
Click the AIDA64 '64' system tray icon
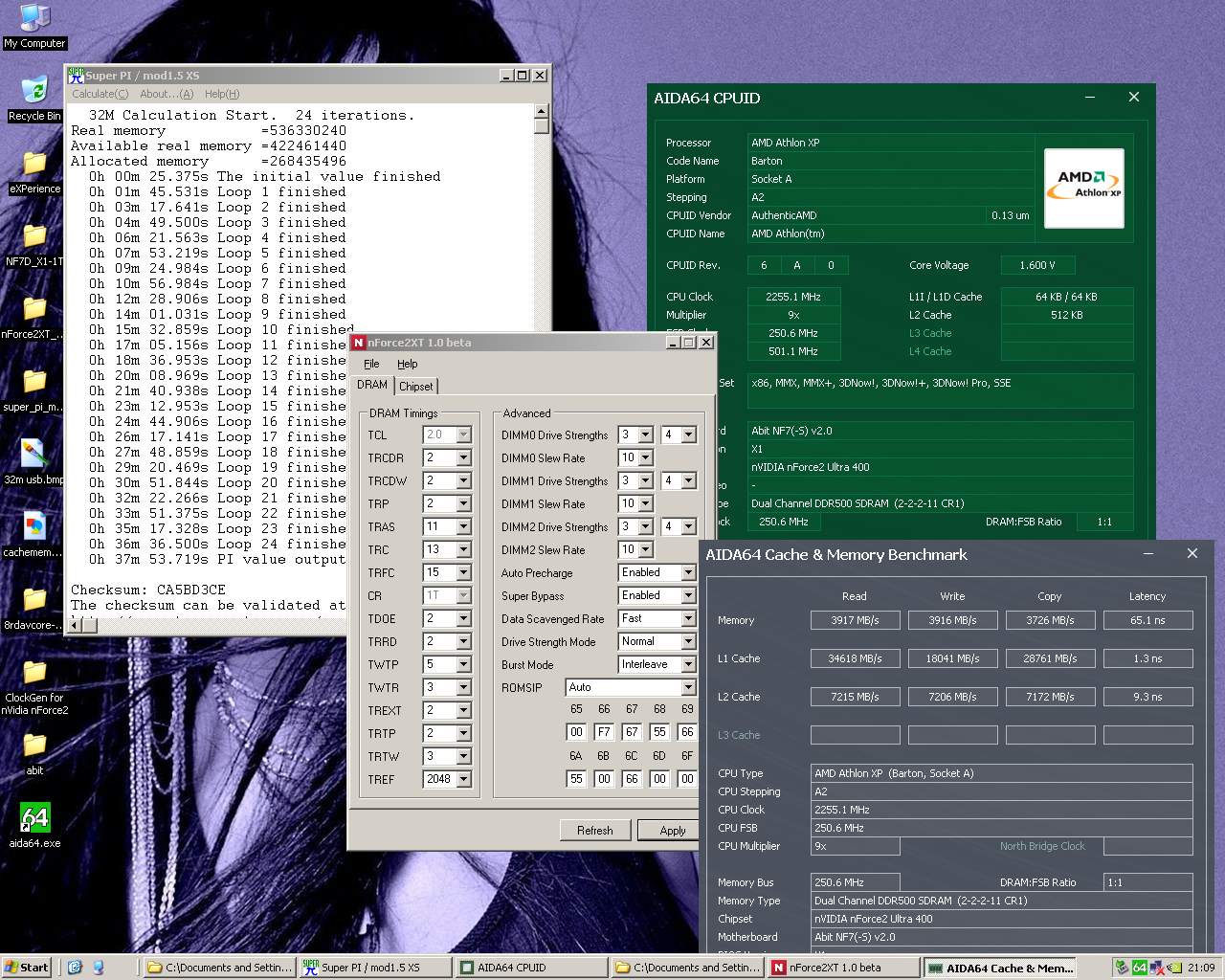pyautogui.click(x=1139, y=968)
